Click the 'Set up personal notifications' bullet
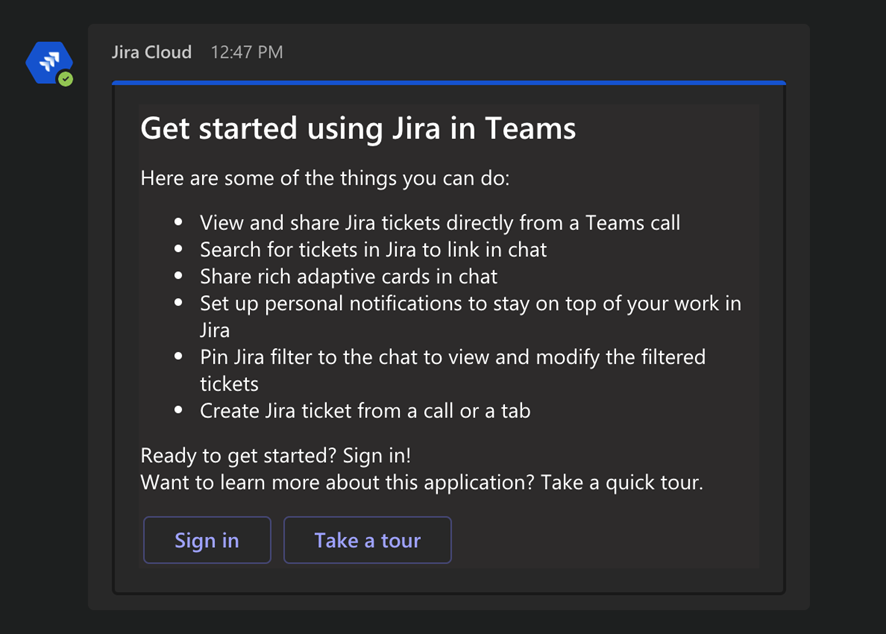The image size is (886, 634). click(x=470, y=303)
